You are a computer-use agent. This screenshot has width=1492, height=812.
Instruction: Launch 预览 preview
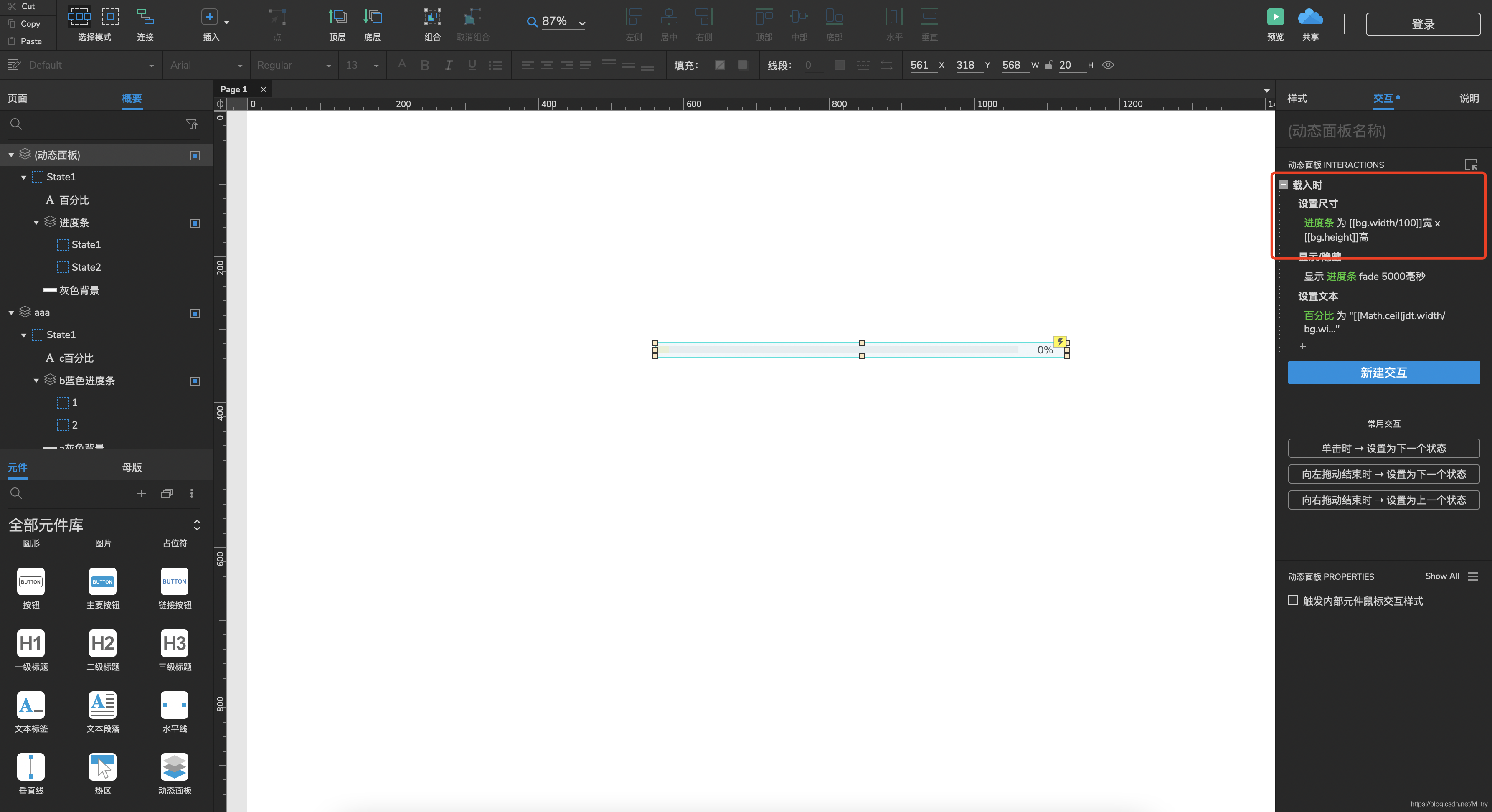click(x=1275, y=17)
